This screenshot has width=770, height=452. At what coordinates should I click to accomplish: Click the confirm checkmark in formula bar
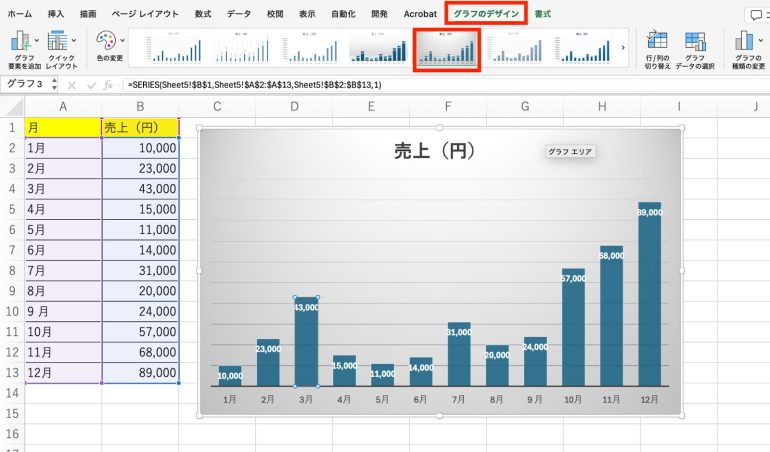91,85
